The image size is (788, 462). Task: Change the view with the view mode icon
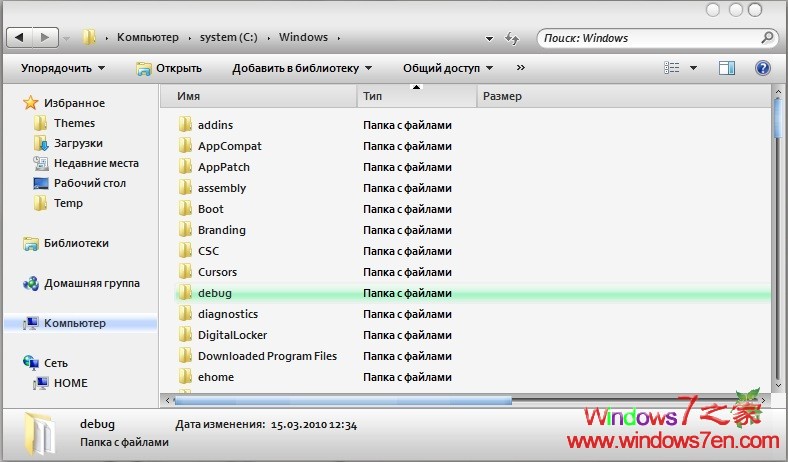(x=671, y=68)
